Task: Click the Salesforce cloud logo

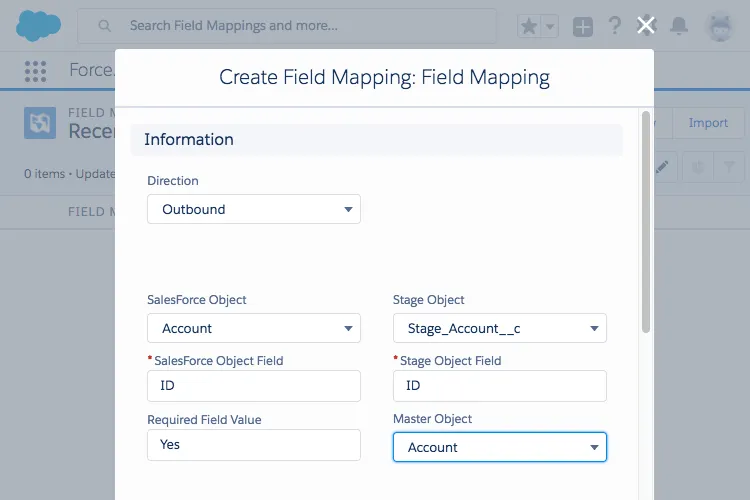Action: click(38, 26)
